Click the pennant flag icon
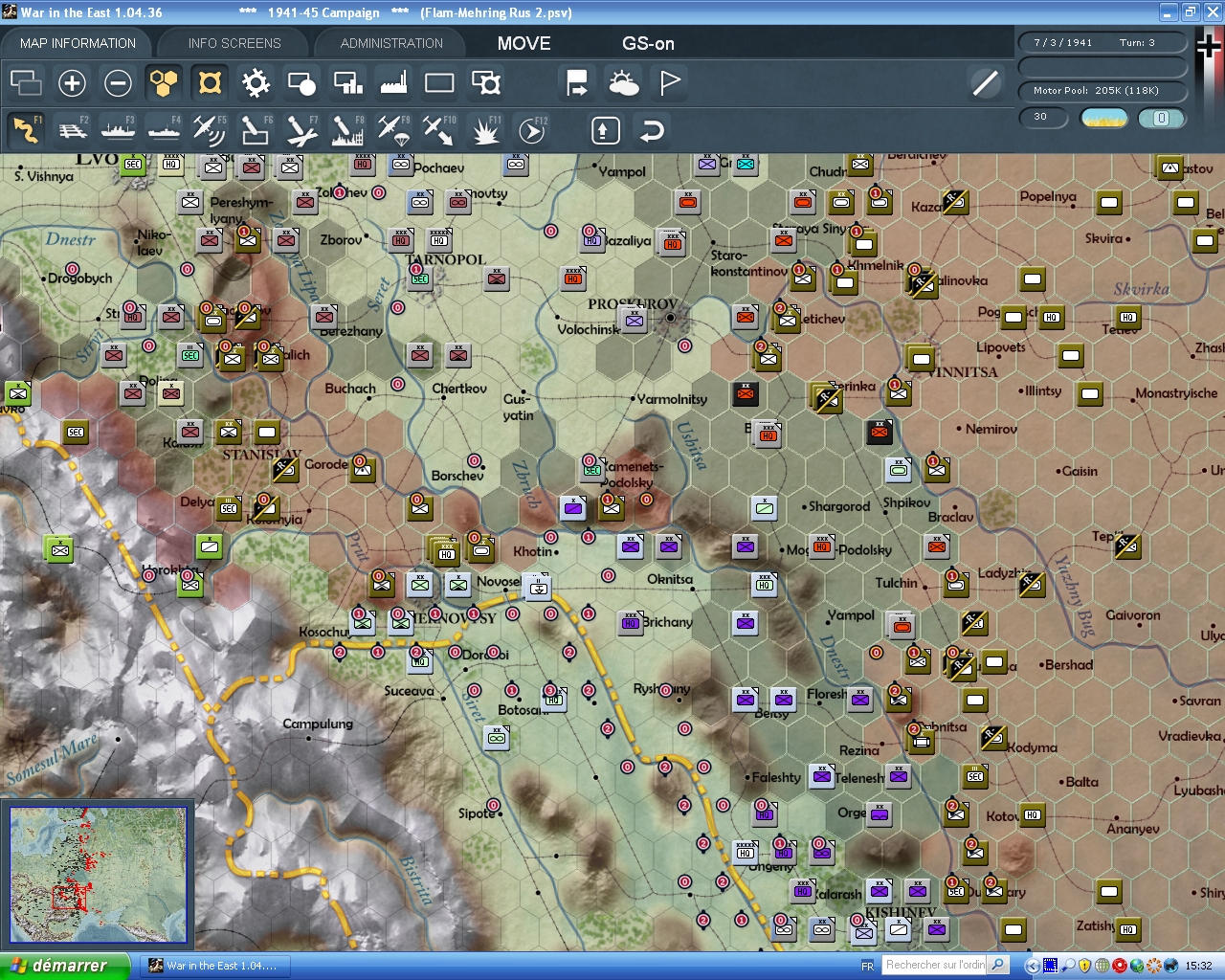The width and height of the screenshot is (1225, 980). [670, 83]
